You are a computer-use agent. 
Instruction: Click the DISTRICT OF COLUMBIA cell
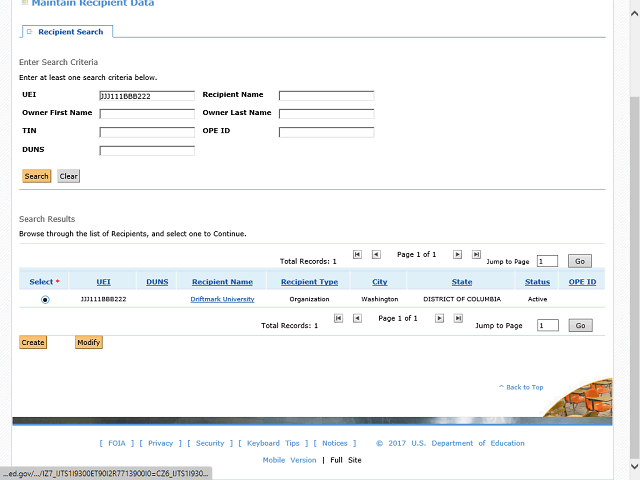click(462, 299)
